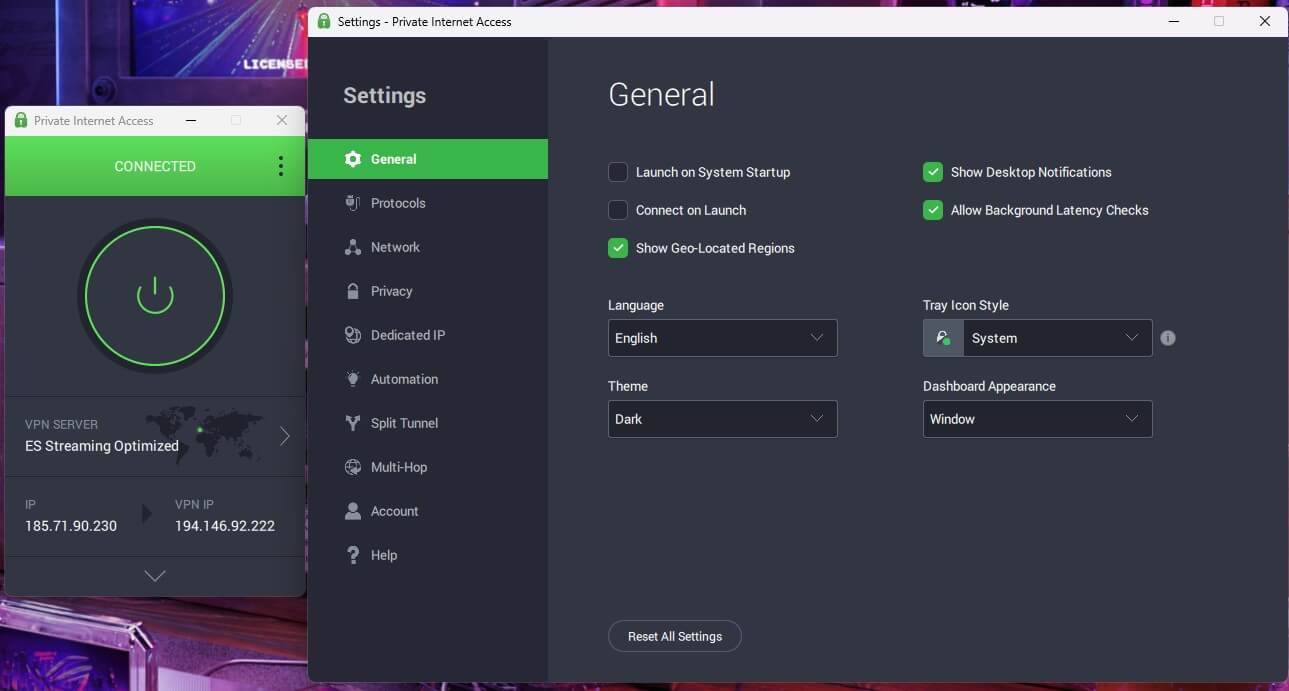Expand the dashboard with the bottom chevron

pos(155,576)
